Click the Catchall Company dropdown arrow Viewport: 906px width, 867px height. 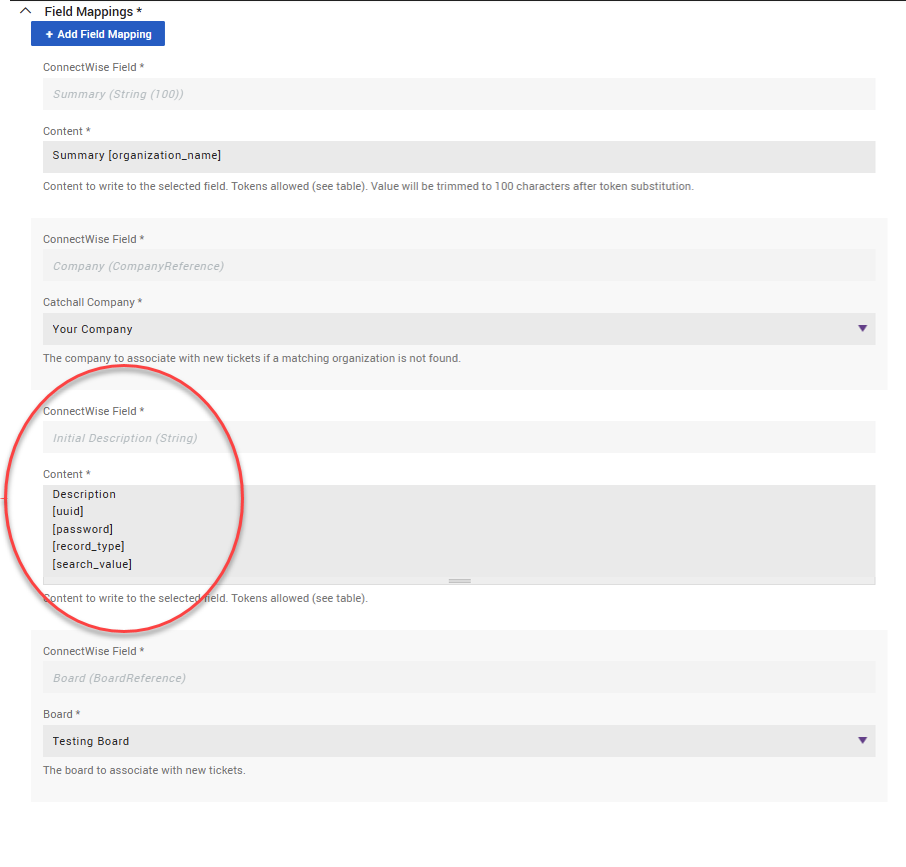click(862, 329)
